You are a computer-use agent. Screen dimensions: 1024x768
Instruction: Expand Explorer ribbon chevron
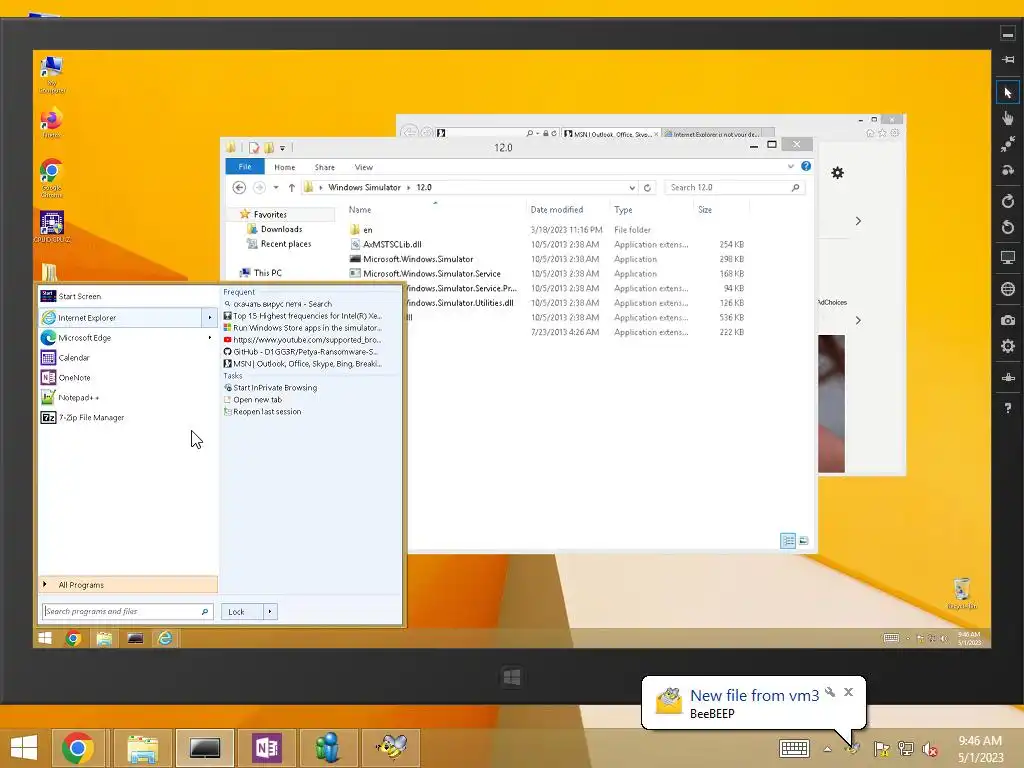791,167
